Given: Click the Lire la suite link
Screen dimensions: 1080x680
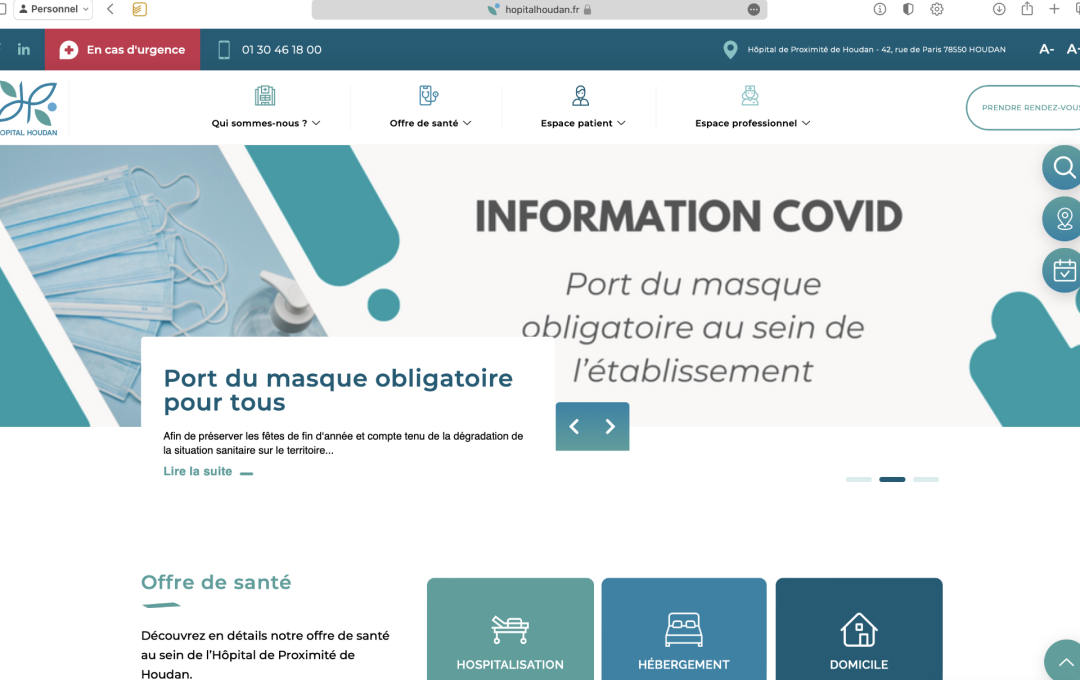Looking at the screenshot, I should point(208,471).
